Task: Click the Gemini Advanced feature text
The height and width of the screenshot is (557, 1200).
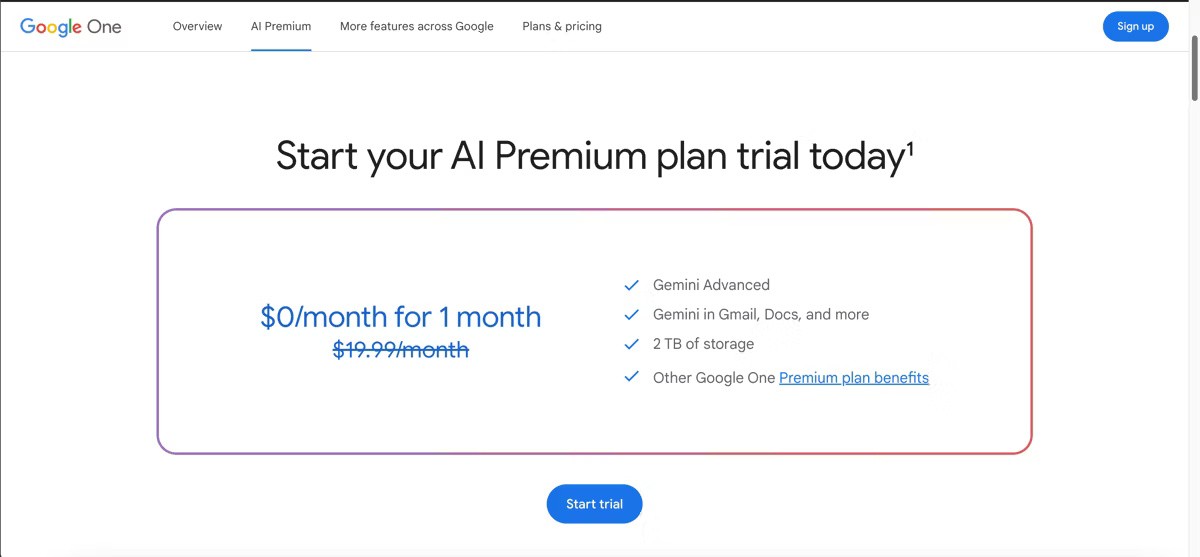Action: [x=711, y=285]
